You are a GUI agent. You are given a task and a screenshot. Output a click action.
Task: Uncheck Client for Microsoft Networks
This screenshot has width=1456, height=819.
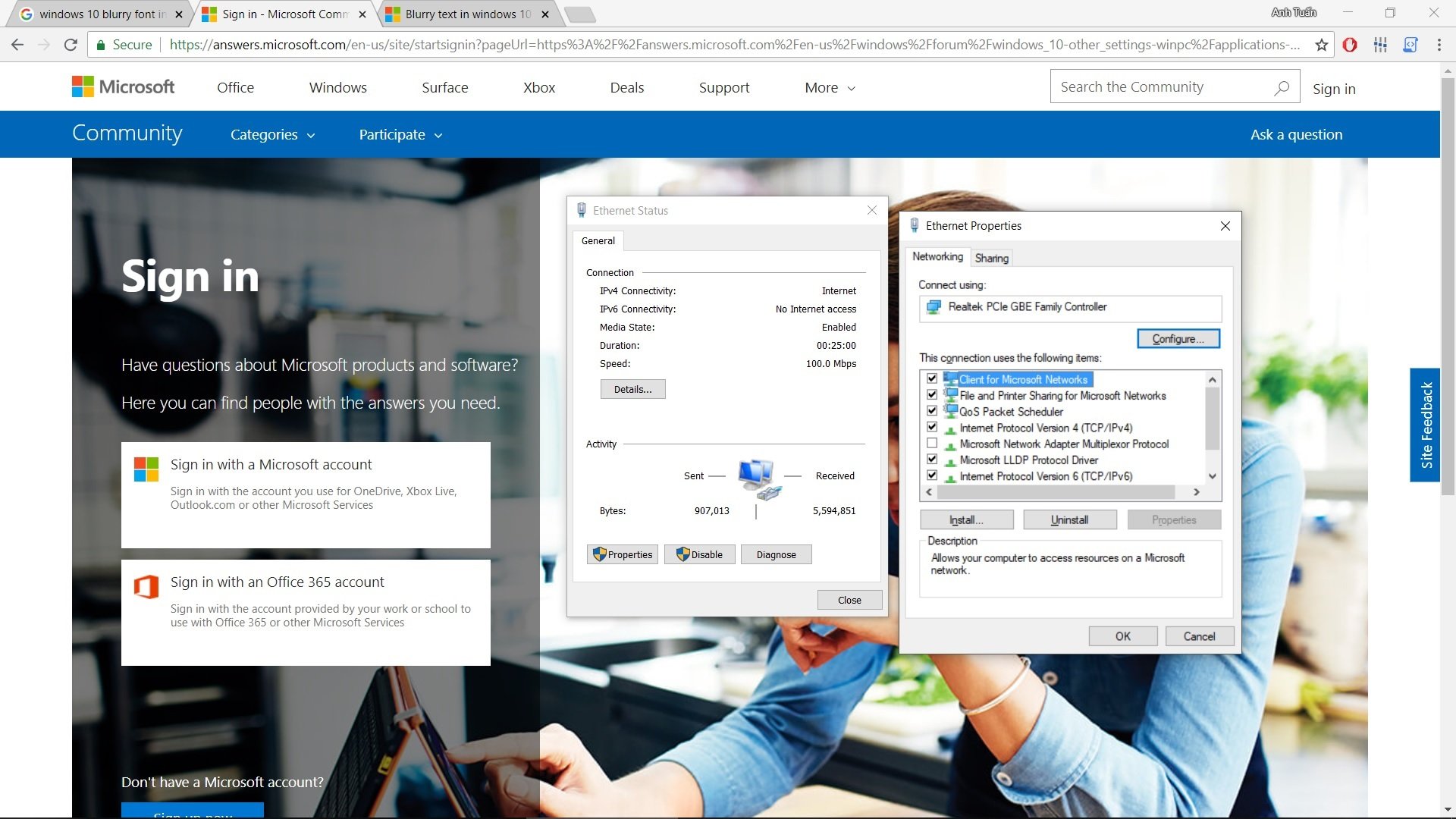(x=932, y=378)
